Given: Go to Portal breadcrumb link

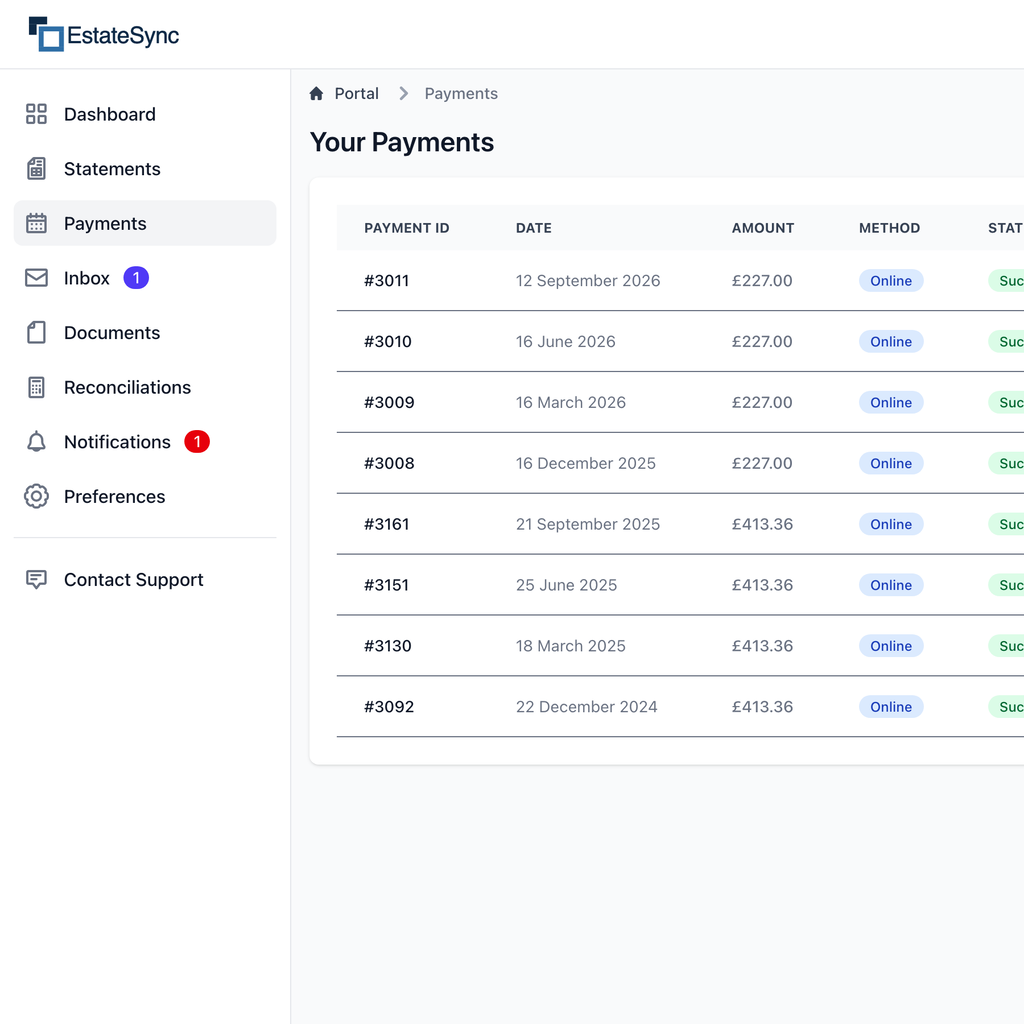Looking at the screenshot, I should point(356,93).
